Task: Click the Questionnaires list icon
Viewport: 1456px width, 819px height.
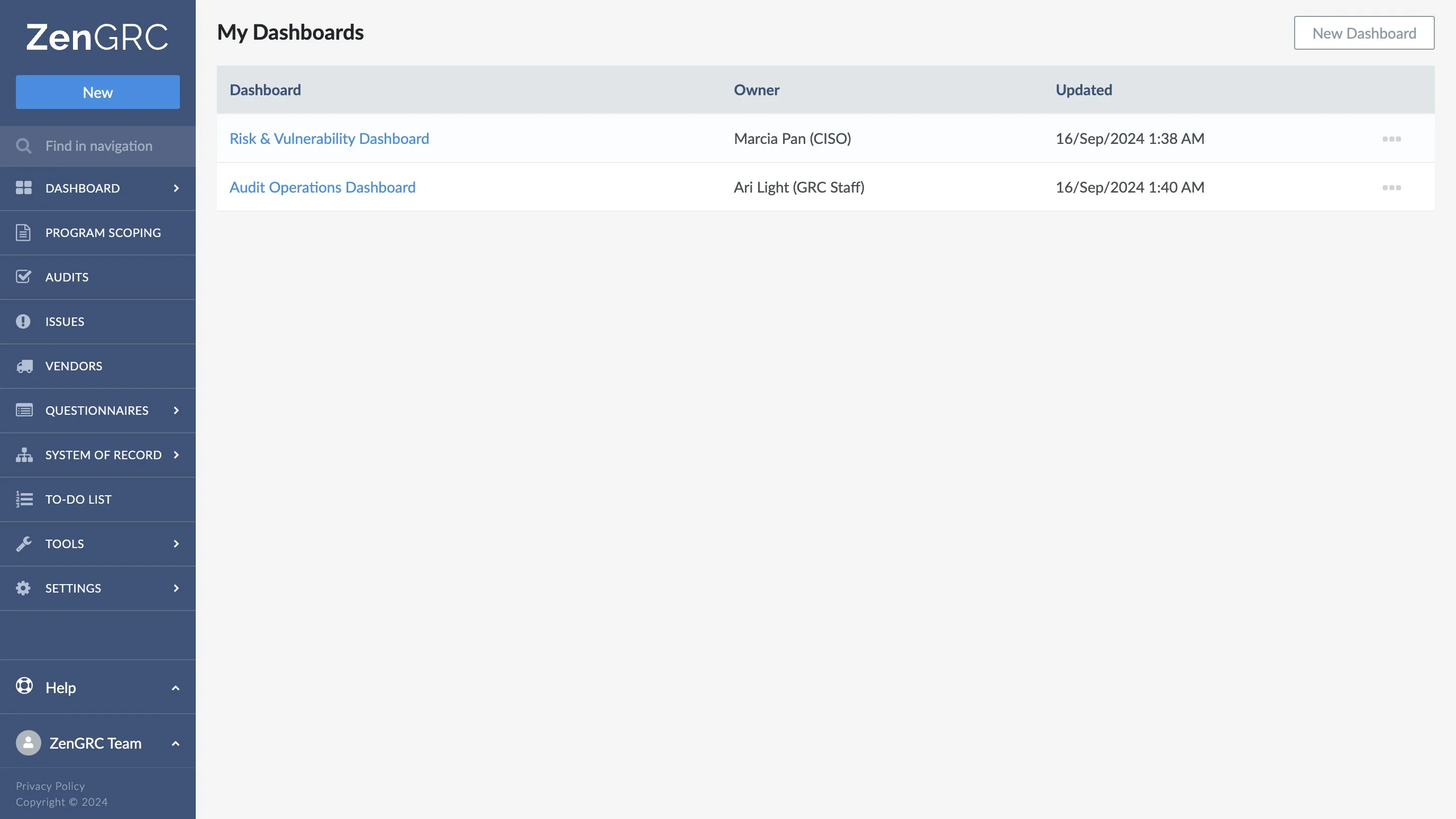Action: pos(24,411)
